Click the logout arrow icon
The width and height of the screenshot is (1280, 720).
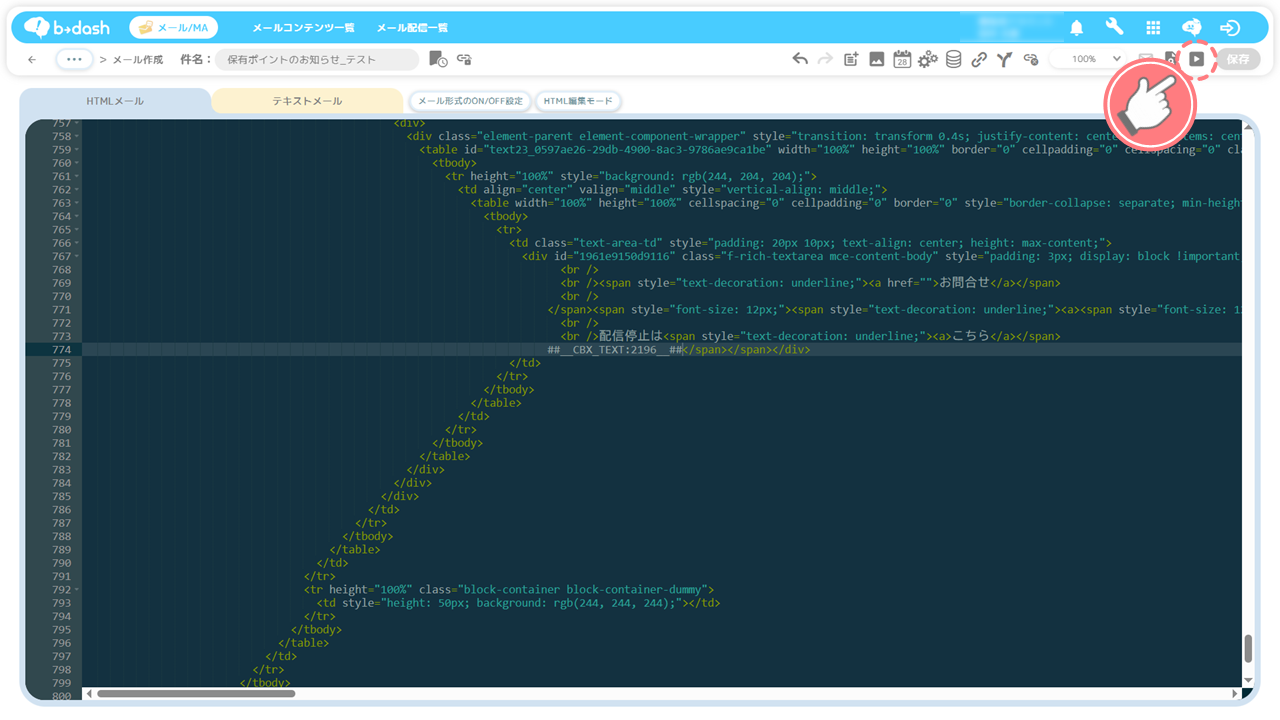pyautogui.click(x=1230, y=28)
